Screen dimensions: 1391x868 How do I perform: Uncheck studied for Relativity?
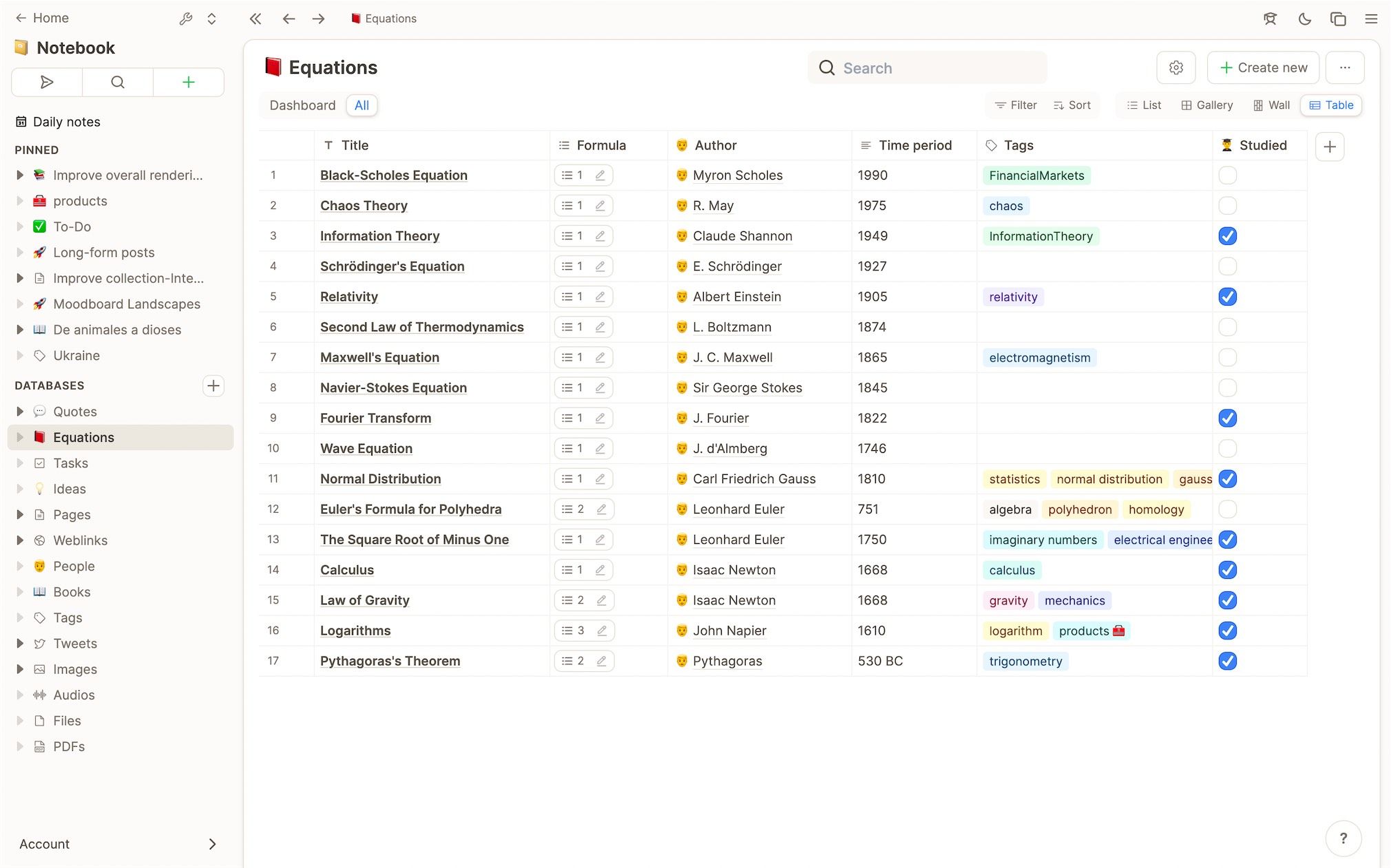[1228, 297]
